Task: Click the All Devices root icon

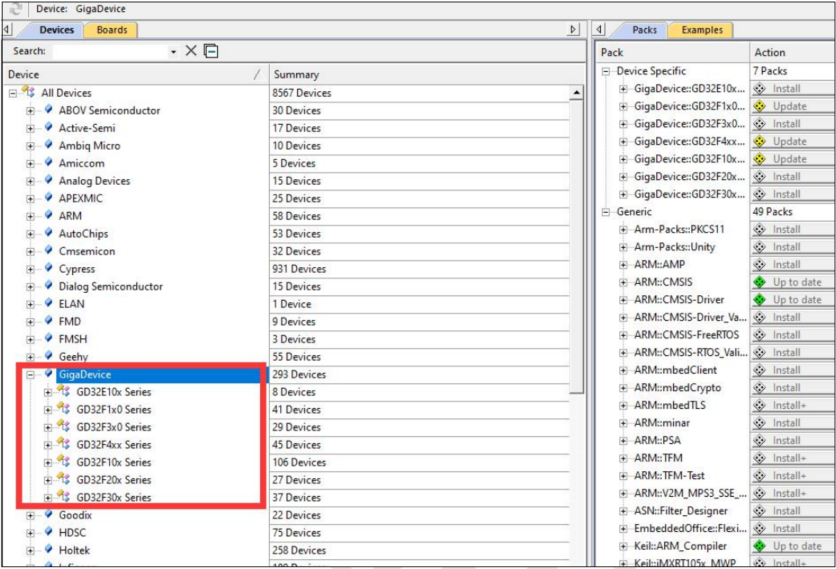Action: pyautogui.click(x=29, y=92)
